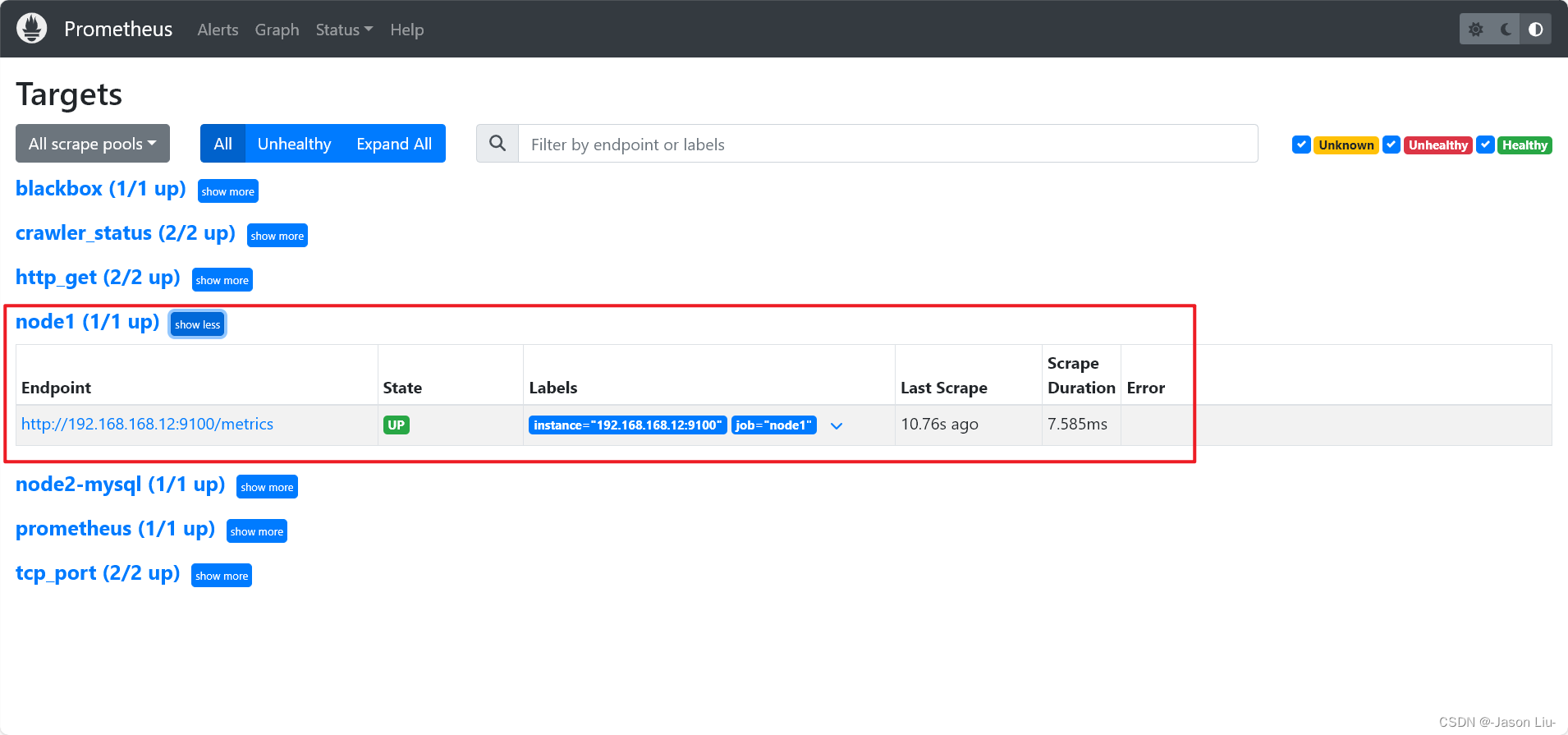Collapse node1 with show less
The width and height of the screenshot is (1568, 735).
tap(198, 324)
